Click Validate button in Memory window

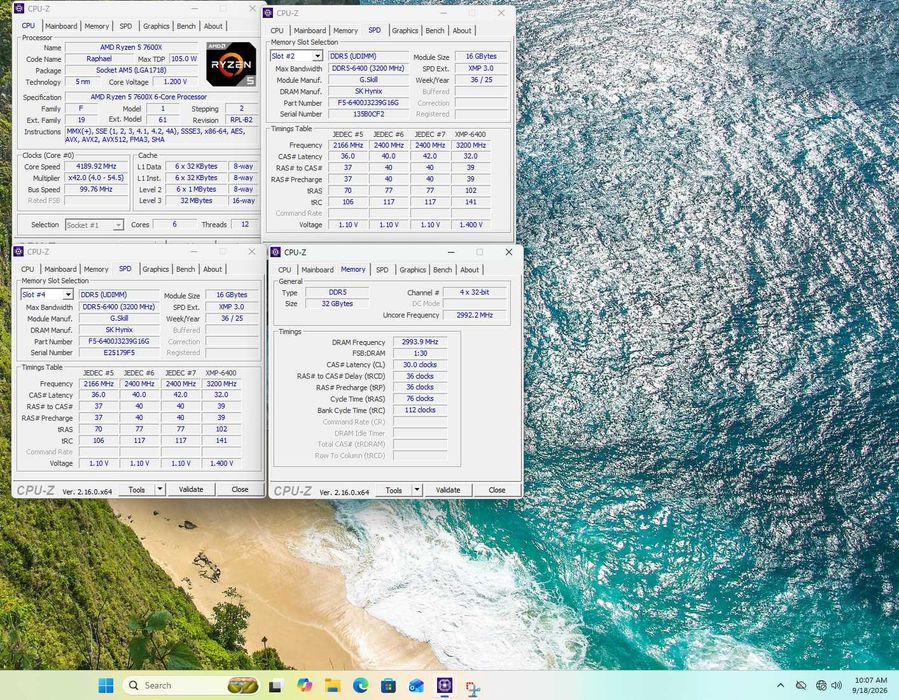[x=448, y=490]
